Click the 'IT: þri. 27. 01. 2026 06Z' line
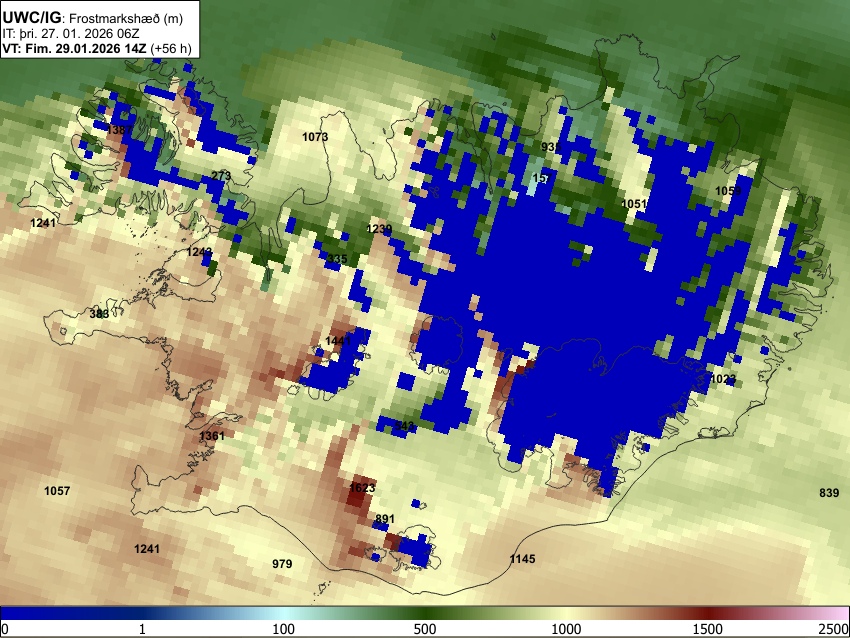850x638 pixels. tap(70, 34)
